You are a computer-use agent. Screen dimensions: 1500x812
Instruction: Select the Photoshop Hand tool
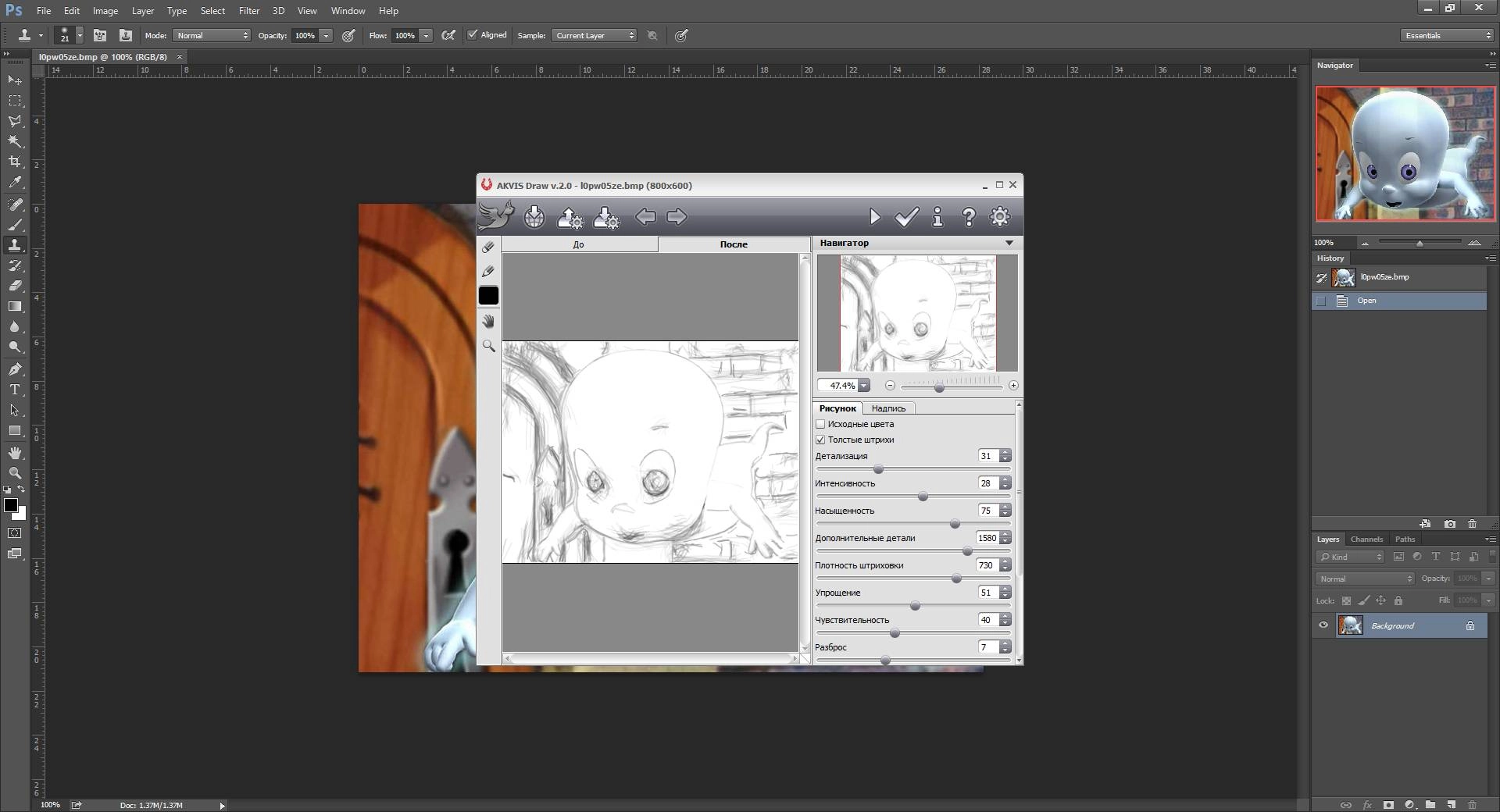click(x=15, y=453)
